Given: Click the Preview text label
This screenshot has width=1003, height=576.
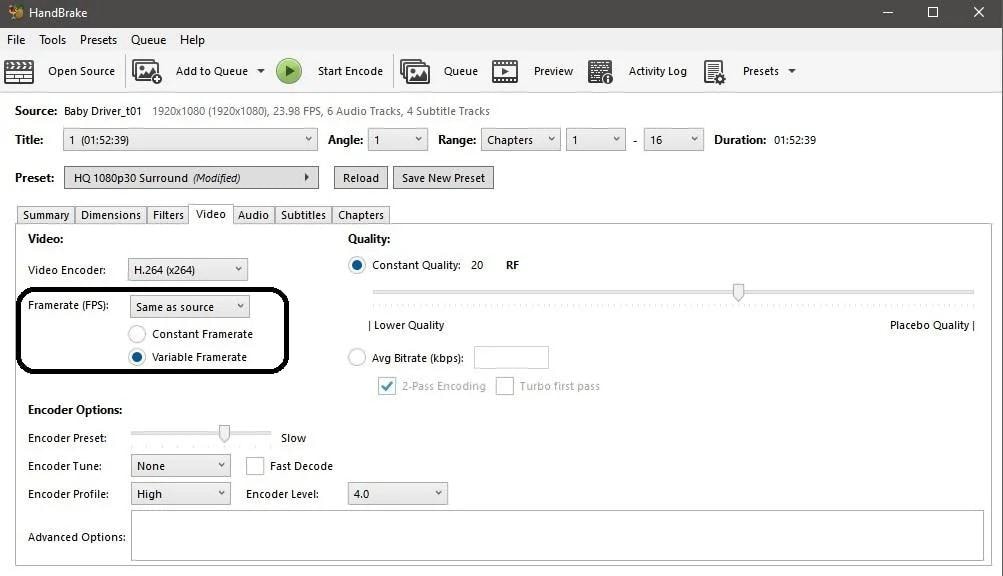Looking at the screenshot, I should tap(553, 71).
